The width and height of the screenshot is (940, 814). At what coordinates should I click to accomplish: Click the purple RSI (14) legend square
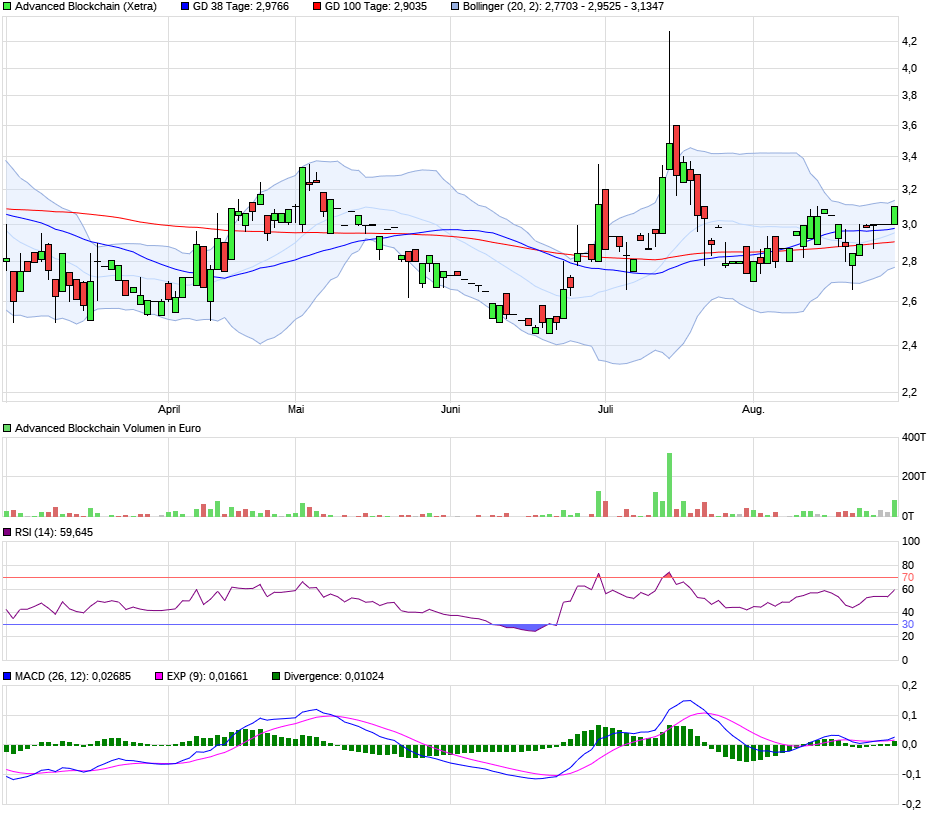(8, 532)
